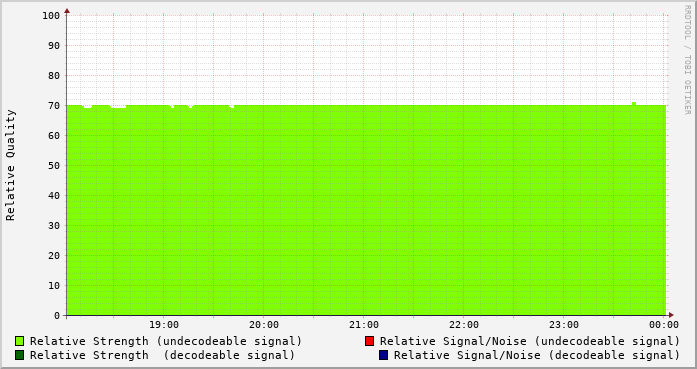Click the 23:00 time axis label
The height and width of the screenshot is (369, 697).
564,325
